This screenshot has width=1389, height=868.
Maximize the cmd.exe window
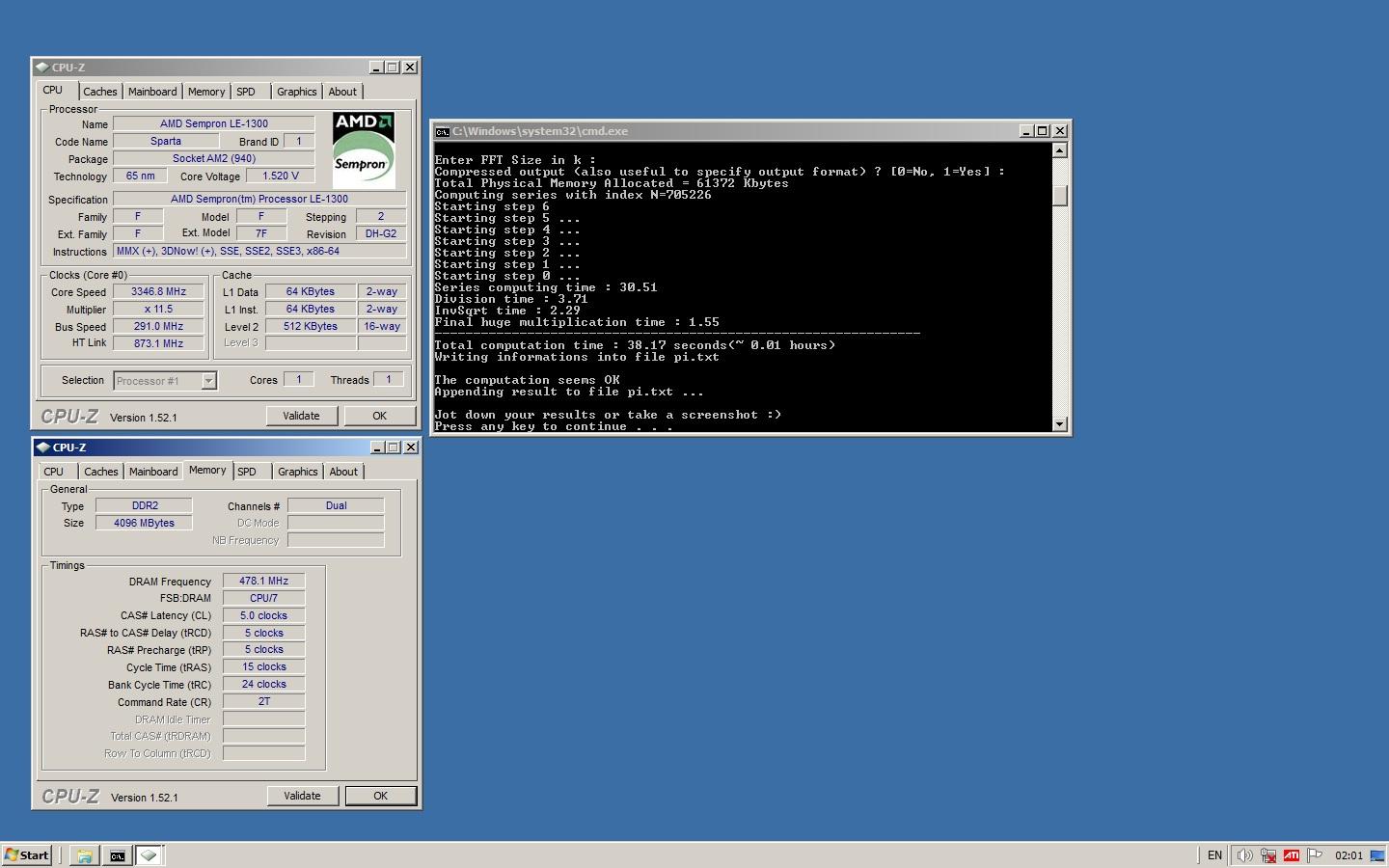(x=1043, y=131)
